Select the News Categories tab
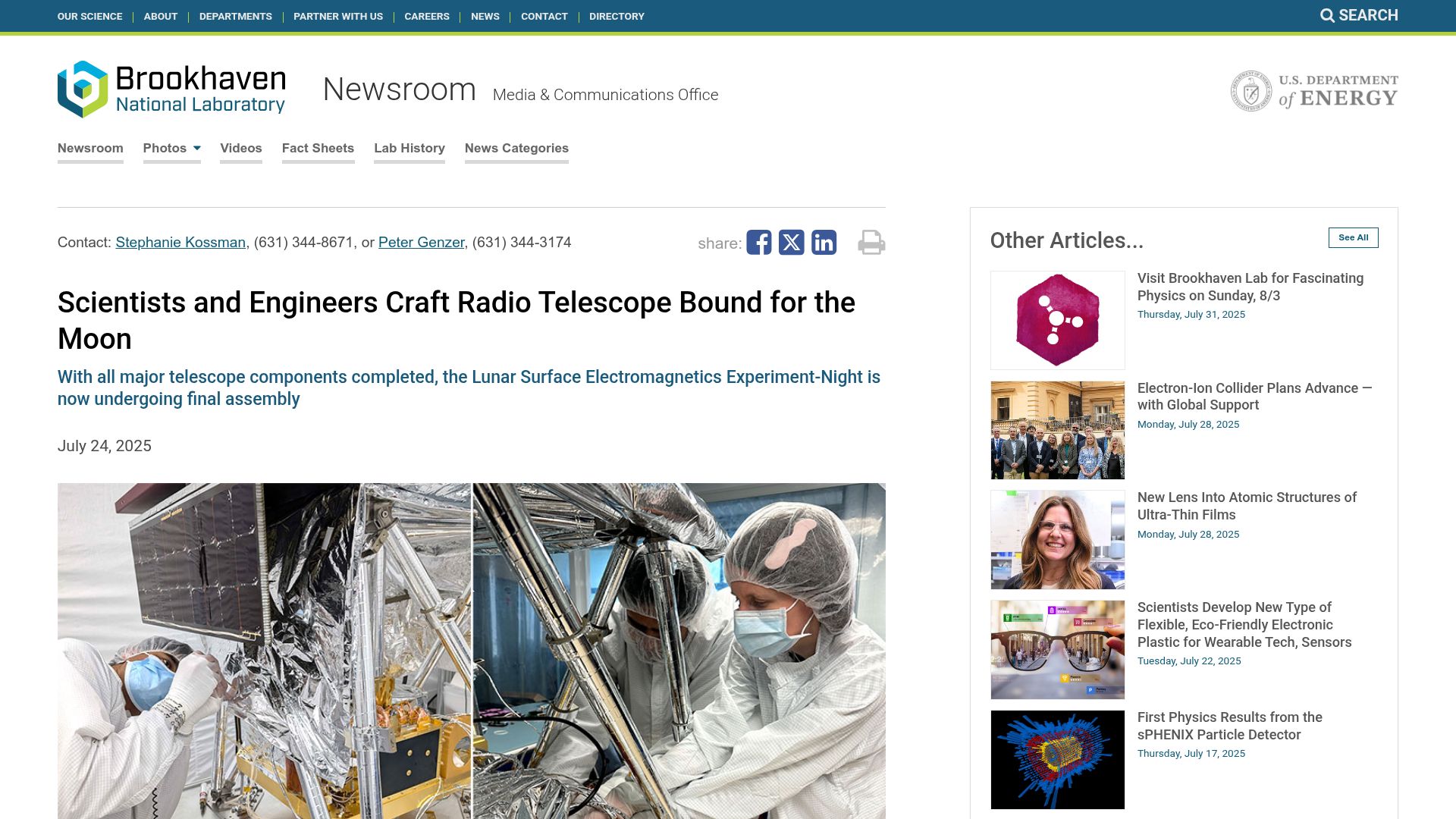Image resolution: width=1456 pixels, height=819 pixels. pyautogui.click(x=516, y=148)
